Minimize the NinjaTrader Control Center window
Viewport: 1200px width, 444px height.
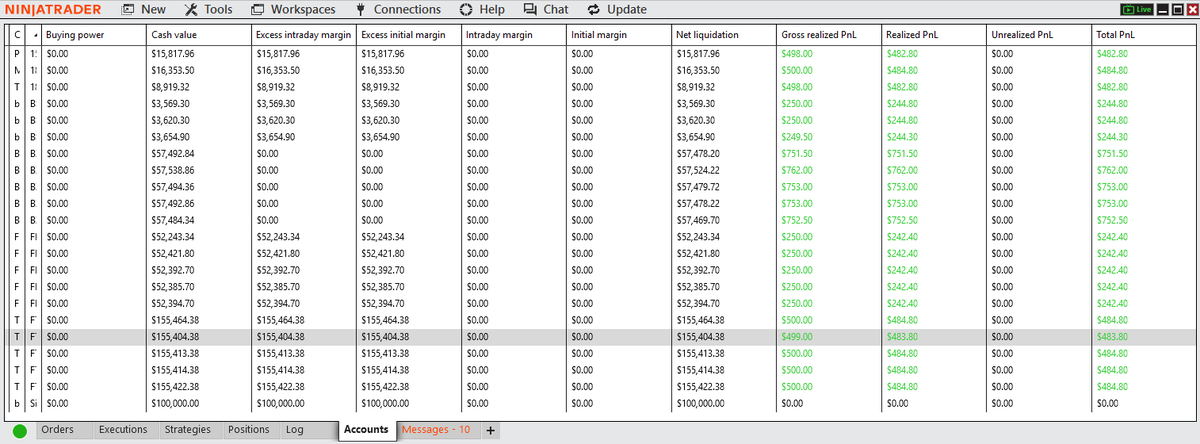tap(1164, 9)
